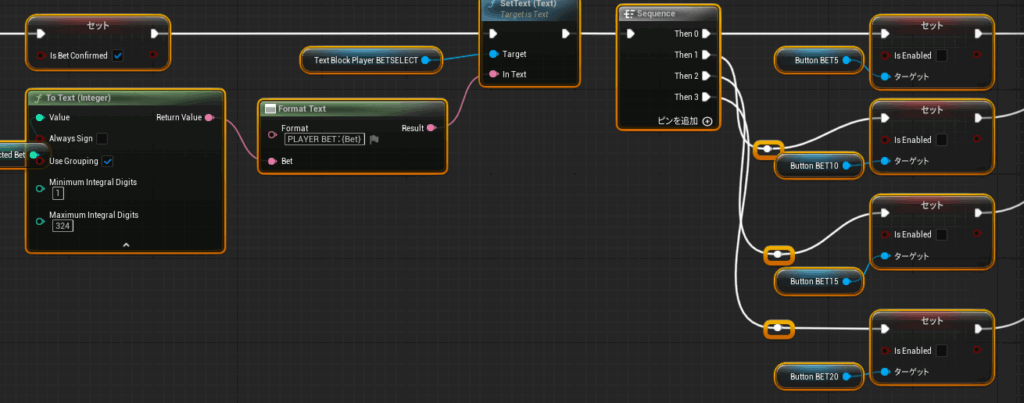Click the Result pin on Format Text
Image resolution: width=1024 pixels, height=403 pixels.
point(431,128)
